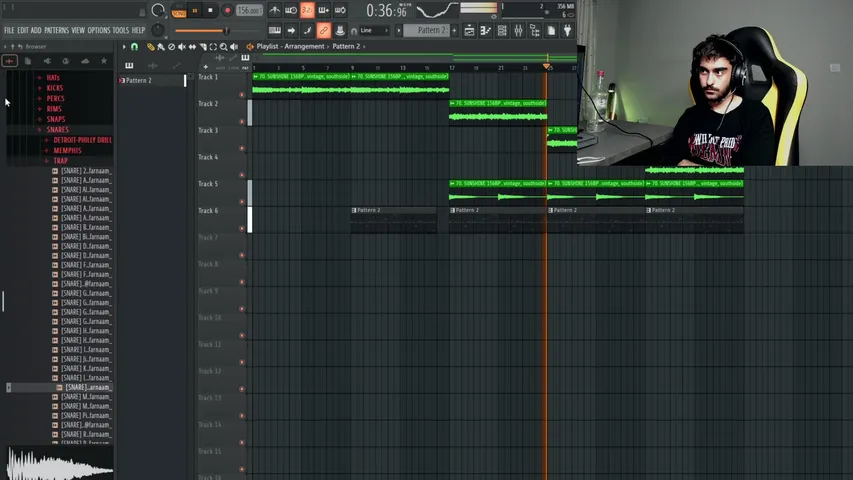The image size is (853, 480).
Task: Select the Select tool in Playlist
Action: (213, 47)
